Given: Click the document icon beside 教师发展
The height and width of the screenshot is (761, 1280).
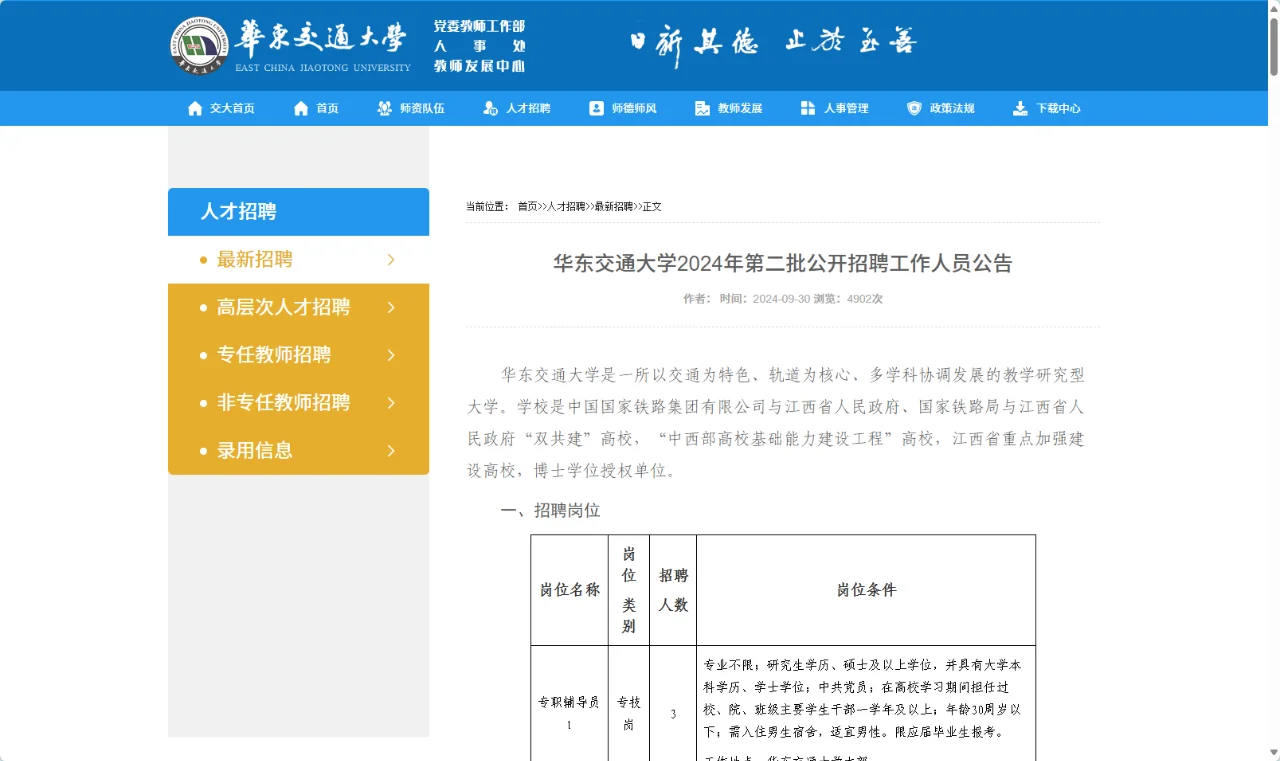Looking at the screenshot, I should [x=702, y=108].
